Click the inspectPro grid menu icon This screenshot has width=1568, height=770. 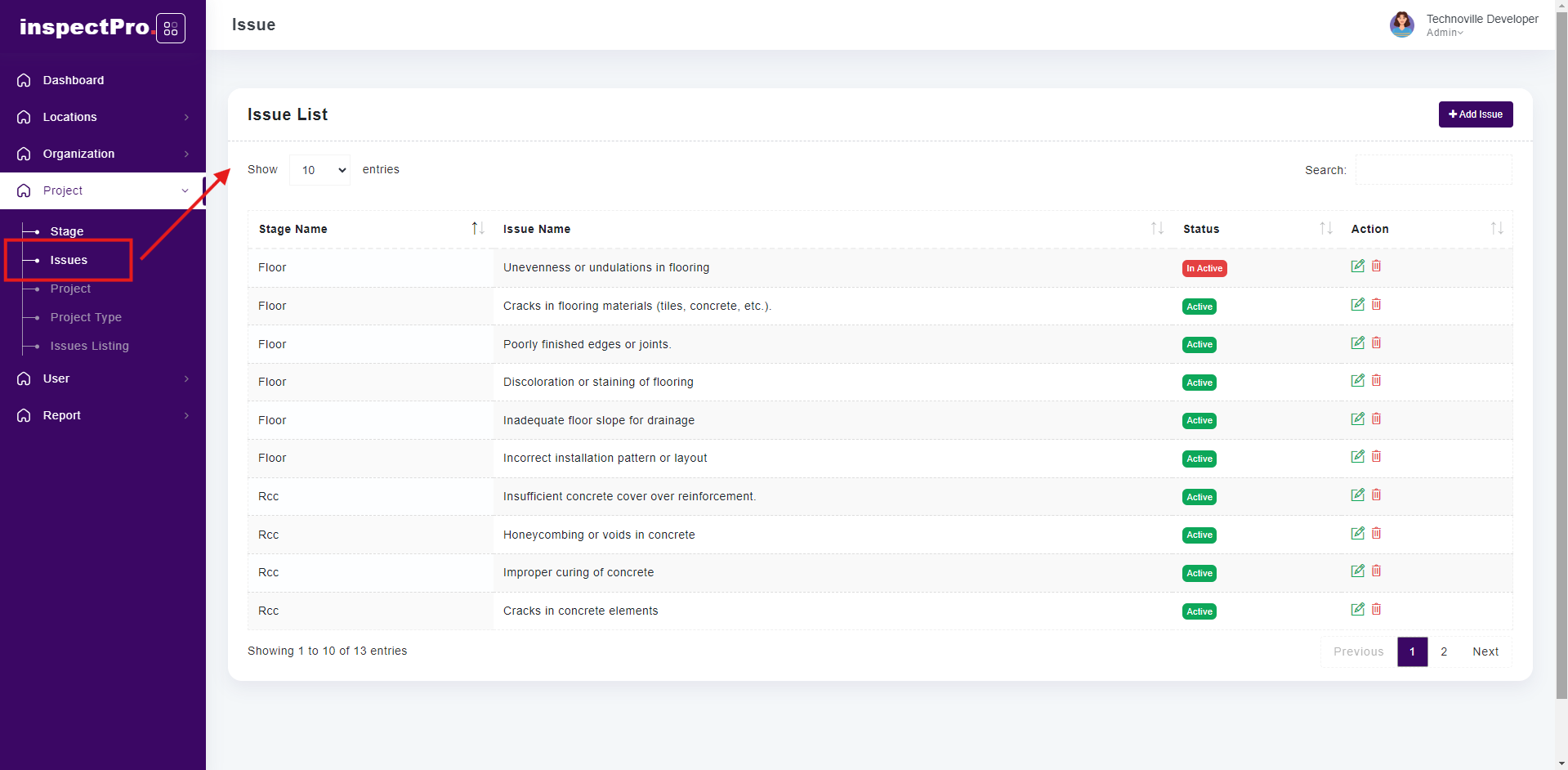click(x=170, y=29)
